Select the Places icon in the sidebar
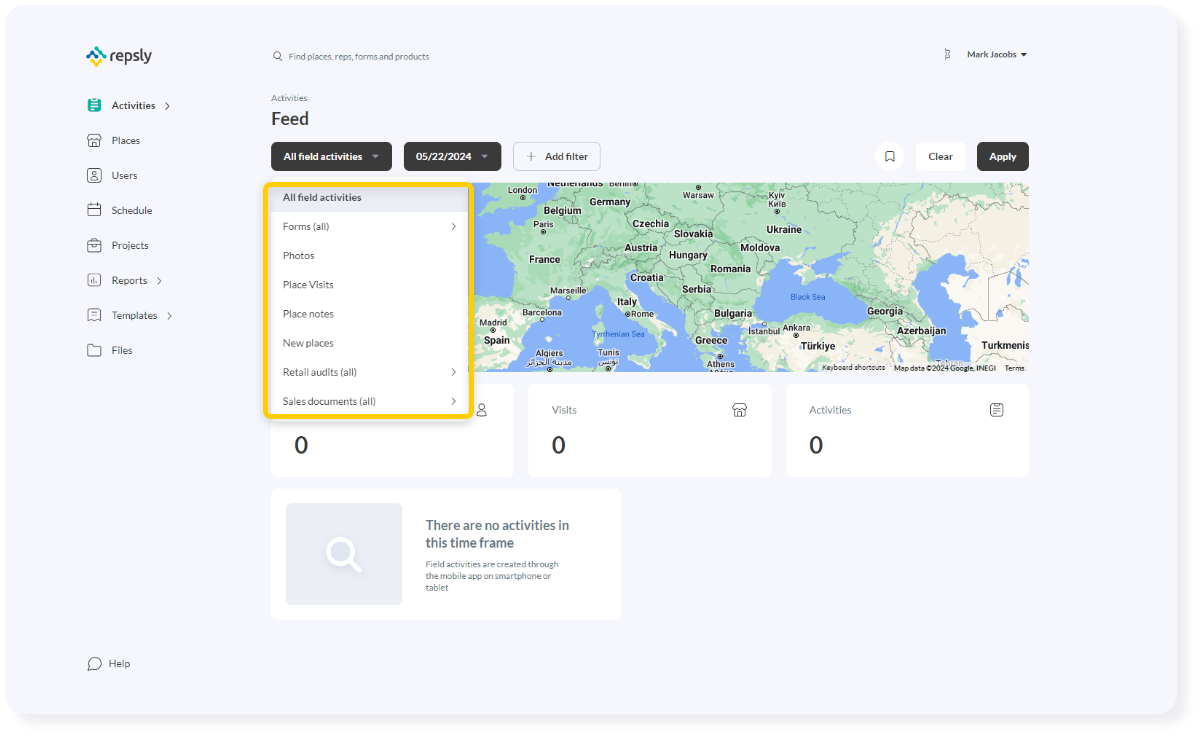The height and width of the screenshot is (739, 1202). coord(95,140)
